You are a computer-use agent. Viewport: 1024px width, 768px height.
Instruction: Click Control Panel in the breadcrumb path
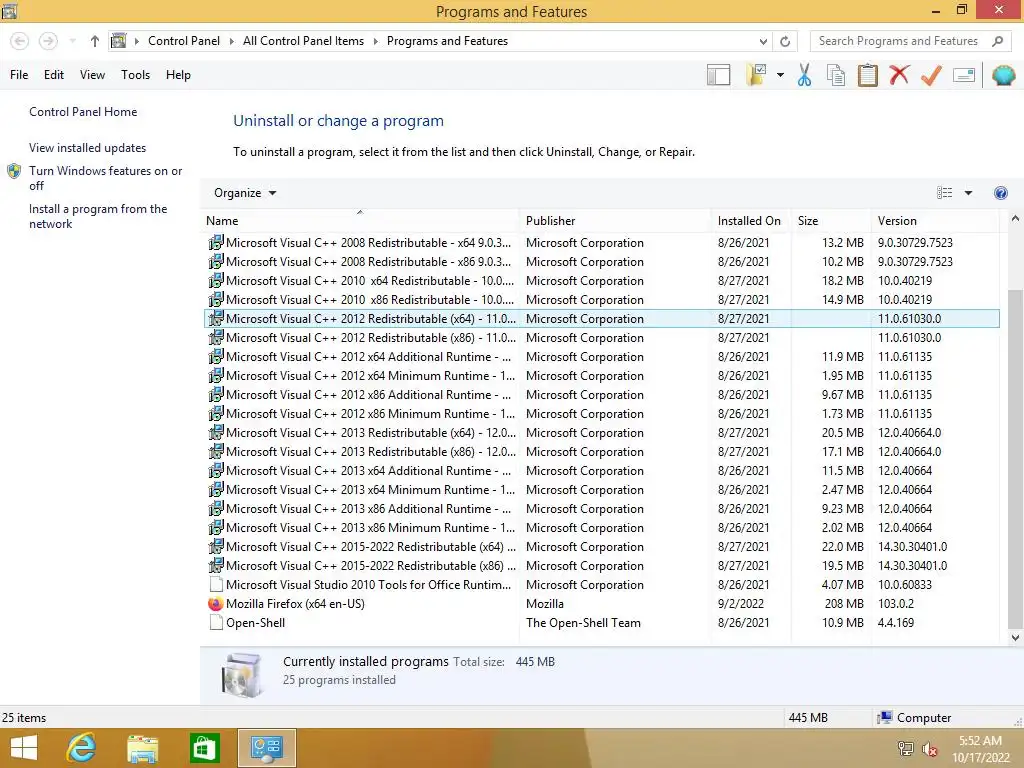coord(184,41)
